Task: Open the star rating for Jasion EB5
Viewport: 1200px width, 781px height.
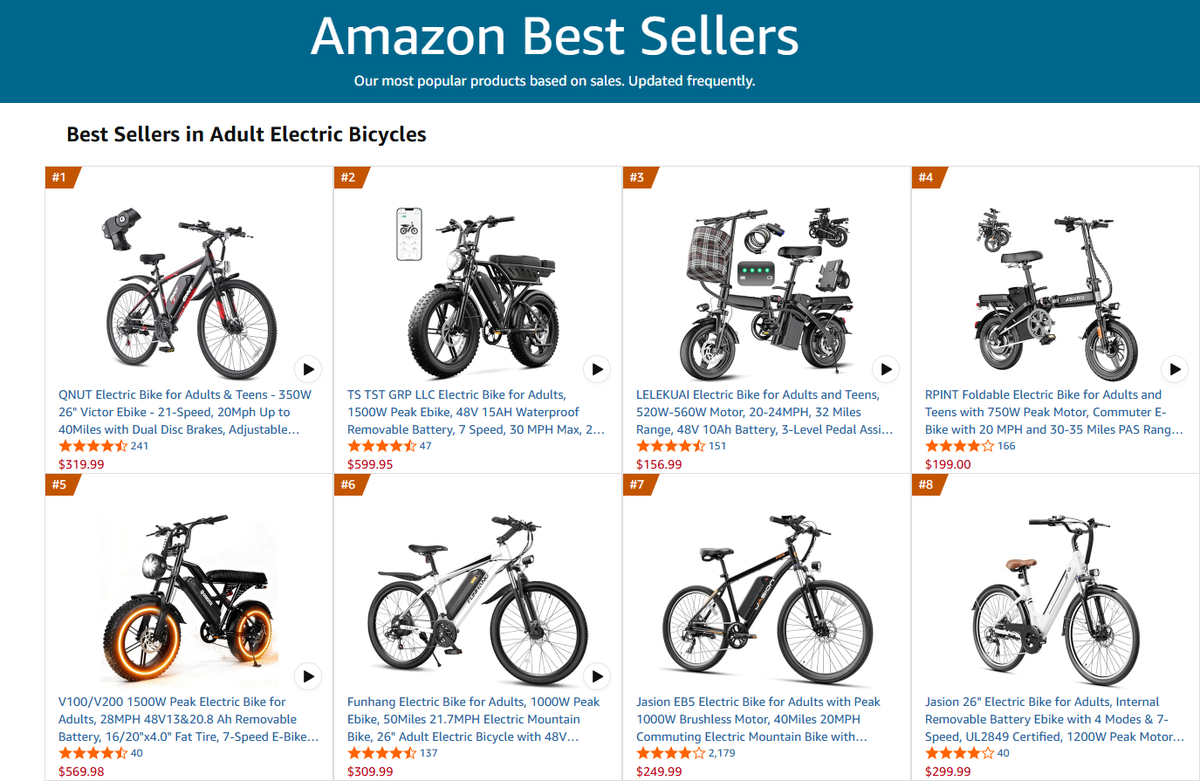Action: [x=670, y=753]
